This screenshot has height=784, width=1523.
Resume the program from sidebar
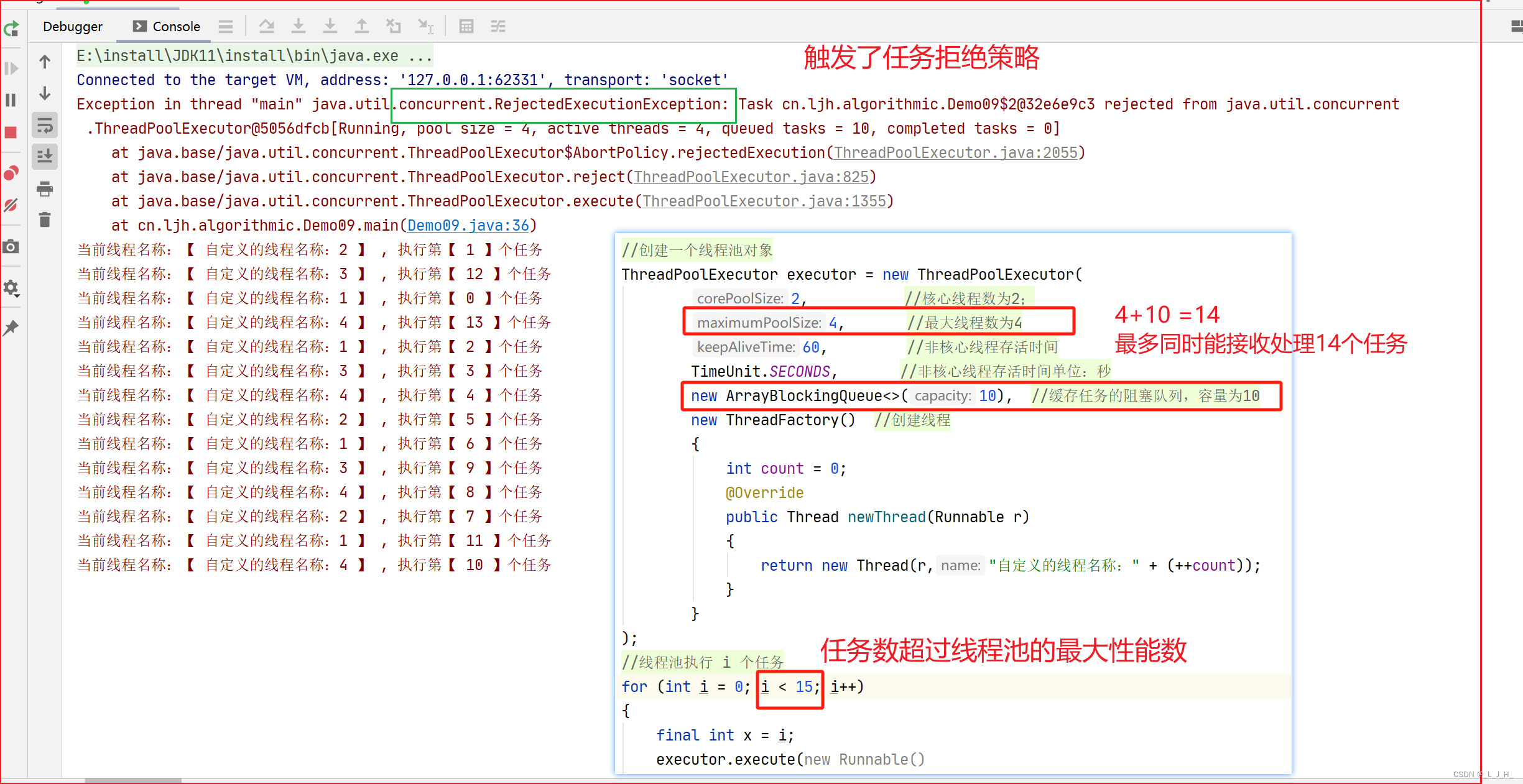[x=11, y=68]
